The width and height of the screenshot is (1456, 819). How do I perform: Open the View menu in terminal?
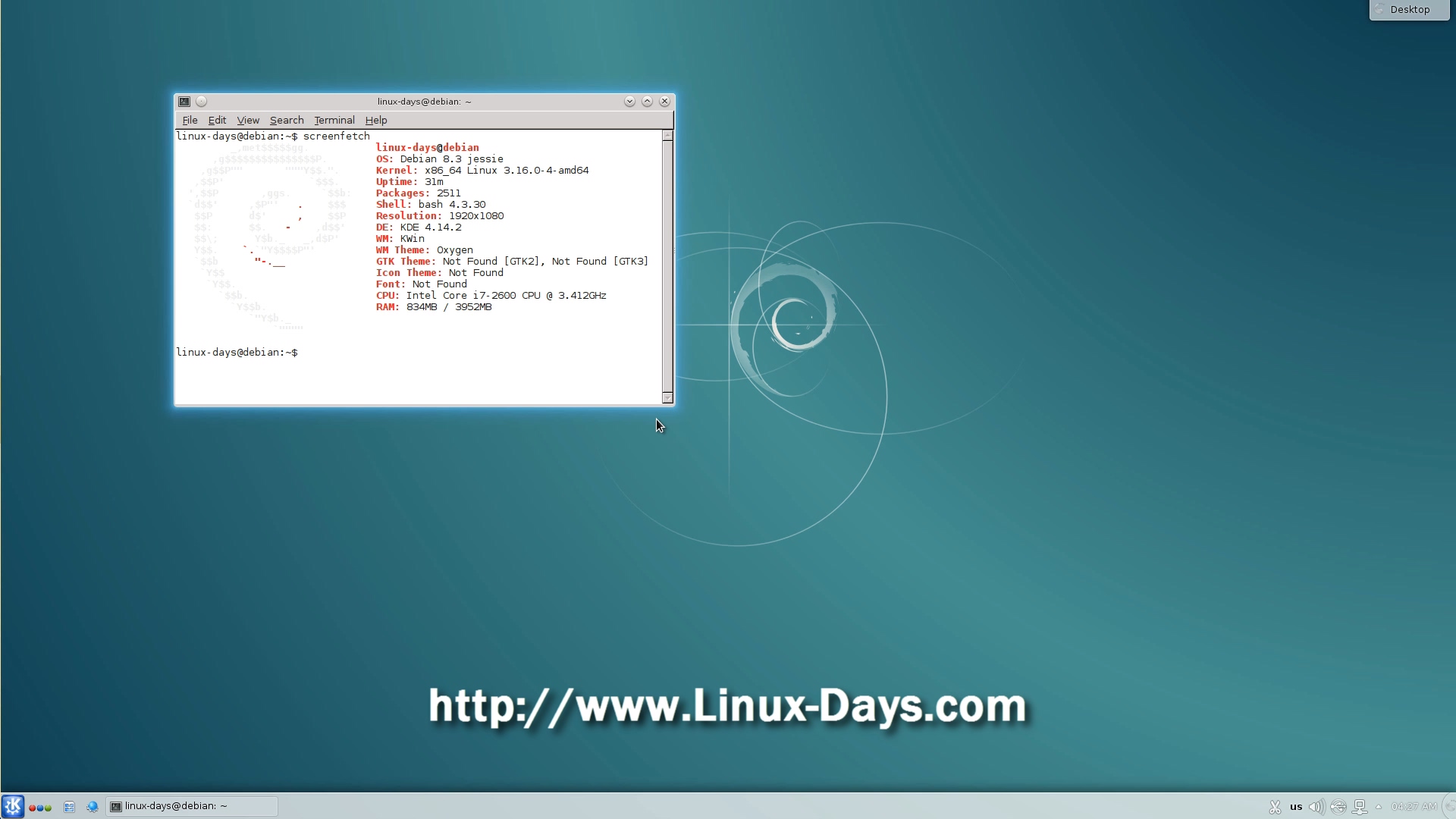[x=248, y=120]
